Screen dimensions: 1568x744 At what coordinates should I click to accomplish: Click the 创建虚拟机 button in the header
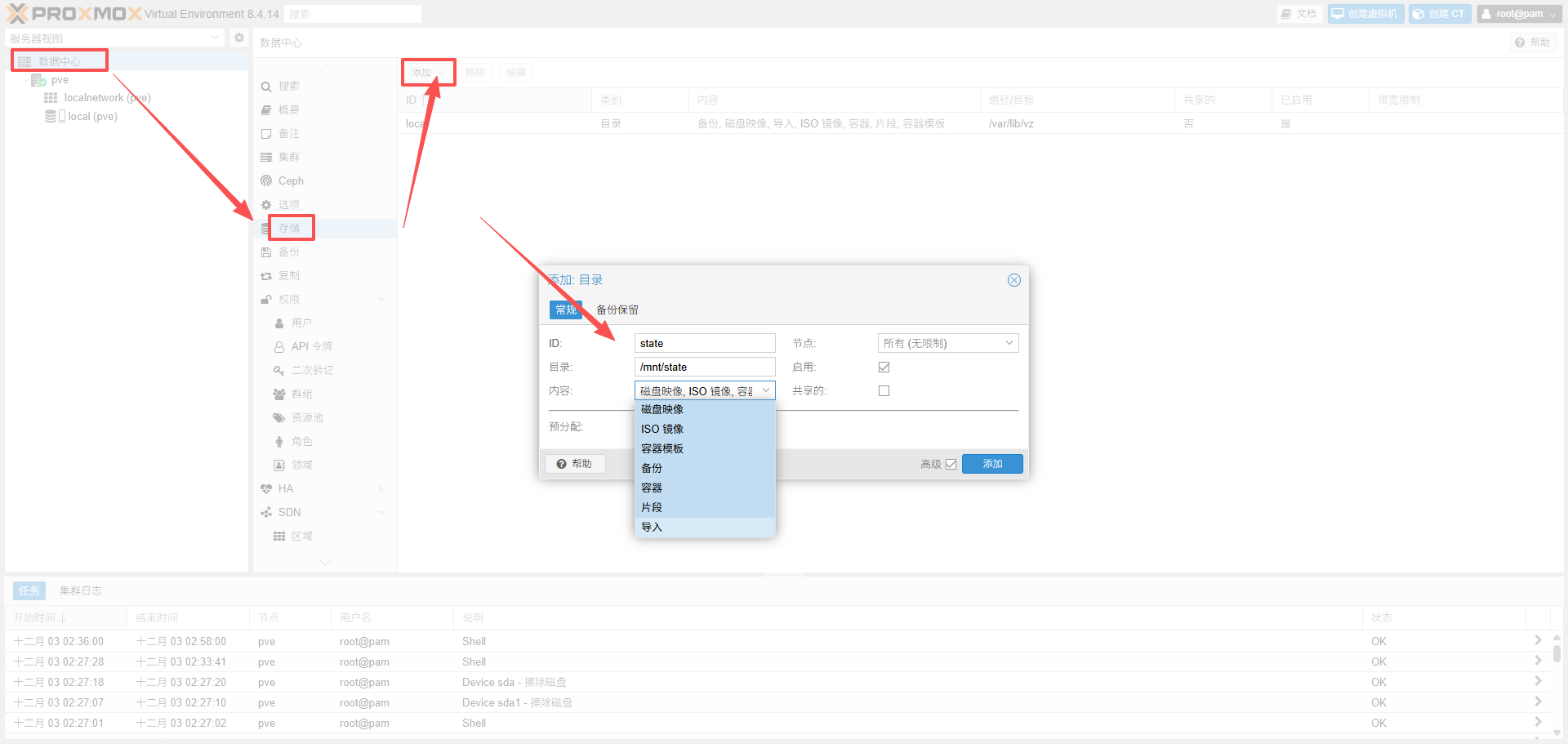1365,13
